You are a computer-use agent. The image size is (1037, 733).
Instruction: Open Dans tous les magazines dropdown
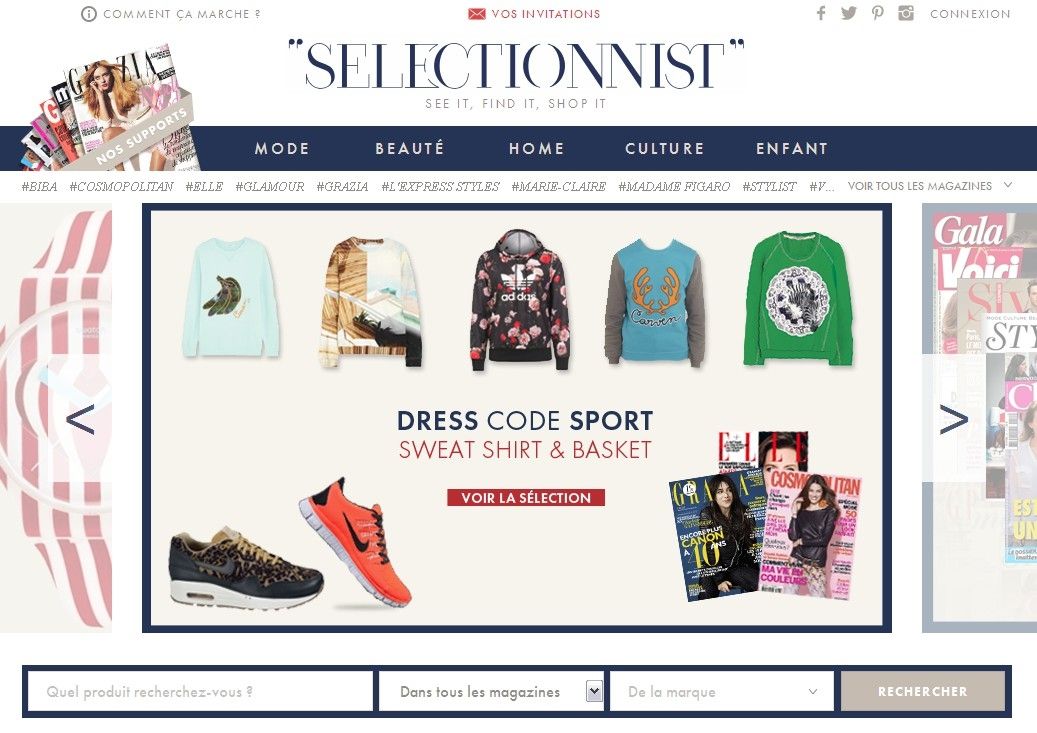(491, 692)
